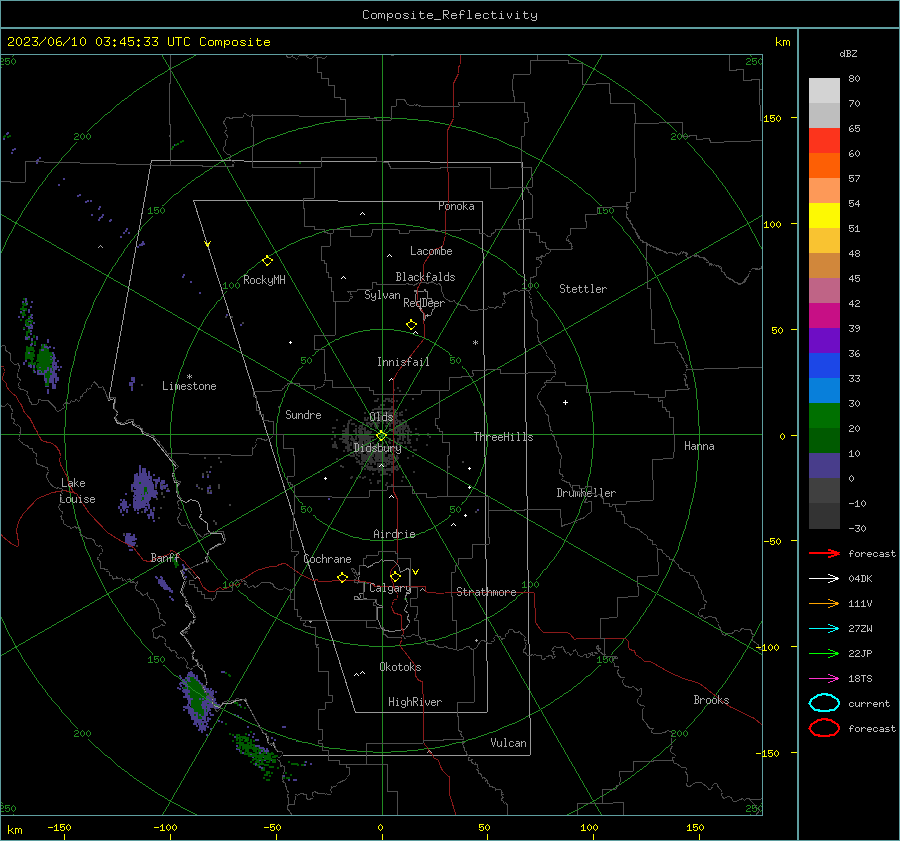Click the Composite_Reflectivity title text
This screenshot has width=900, height=841.
450,15
